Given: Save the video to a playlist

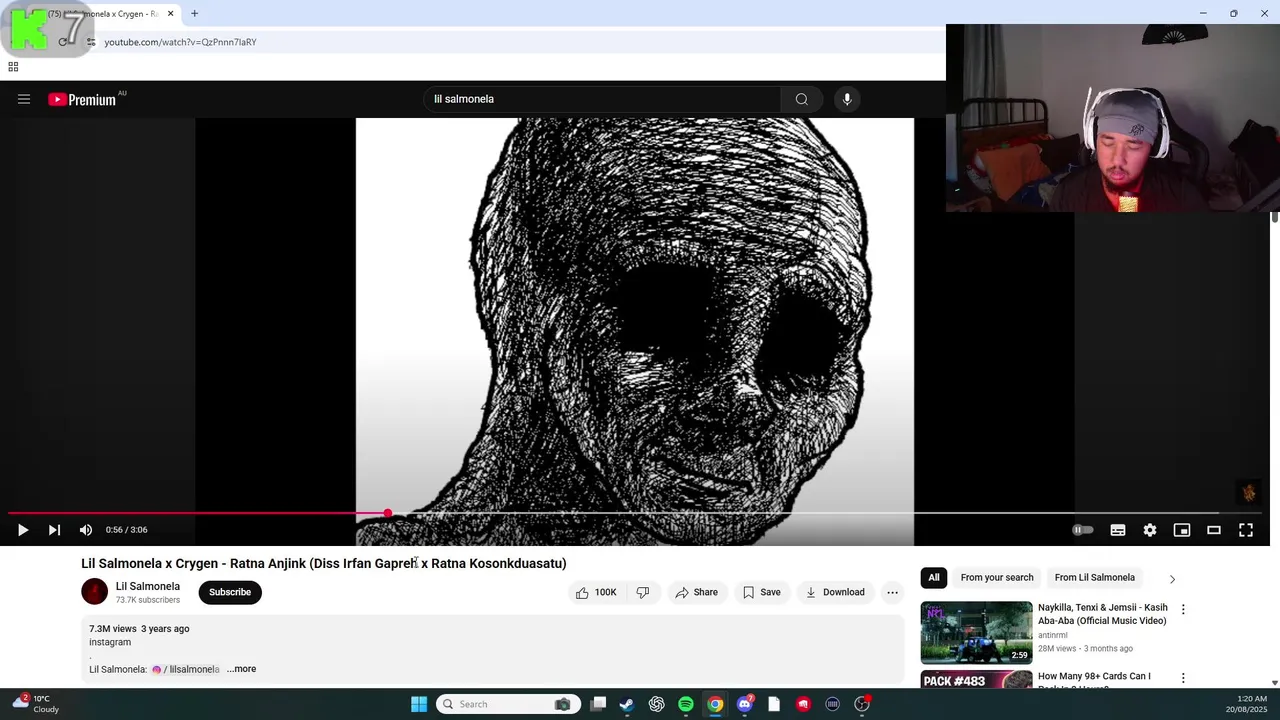Looking at the screenshot, I should click(x=762, y=592).
